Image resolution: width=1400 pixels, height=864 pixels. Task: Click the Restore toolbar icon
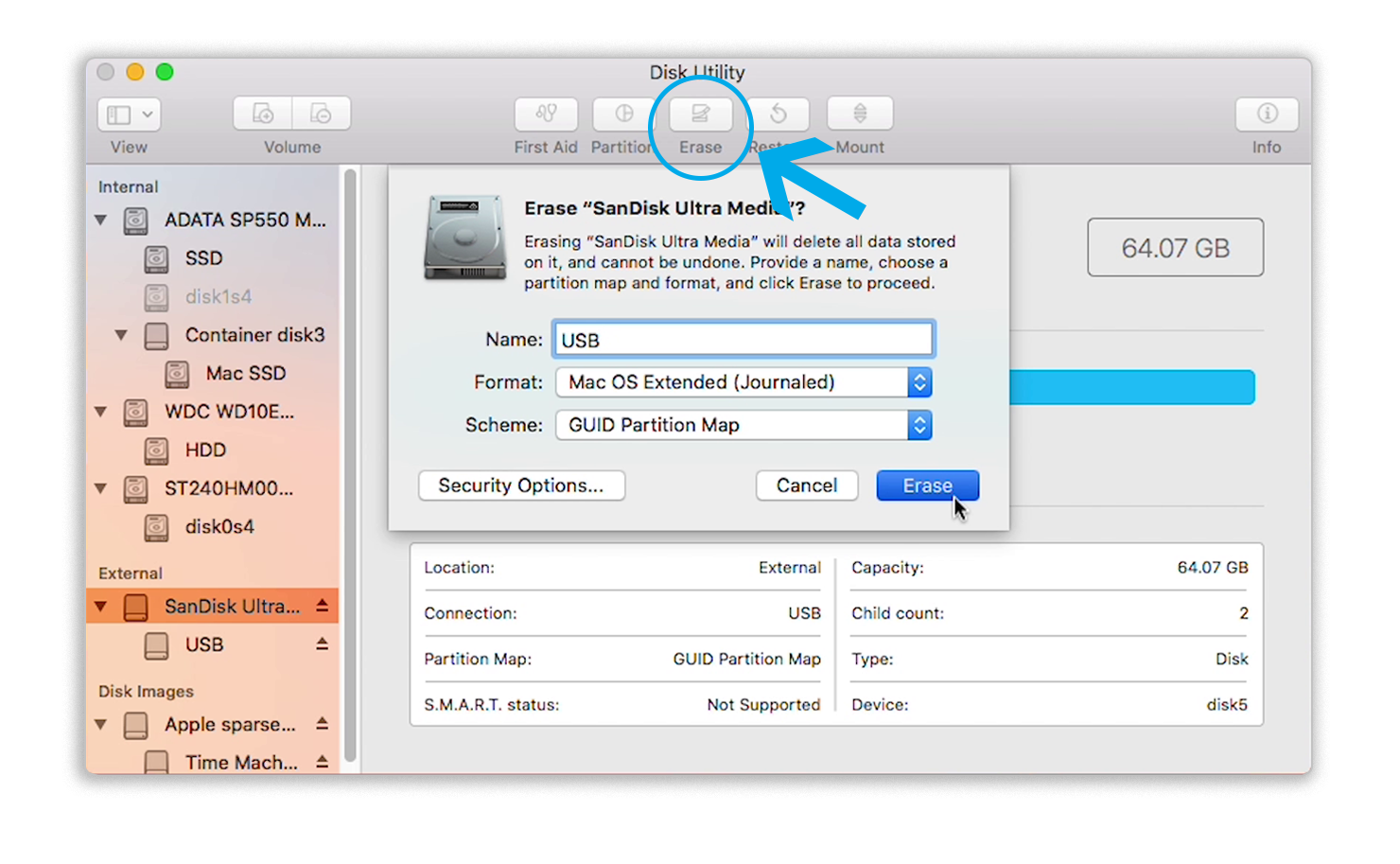point(779,114)
